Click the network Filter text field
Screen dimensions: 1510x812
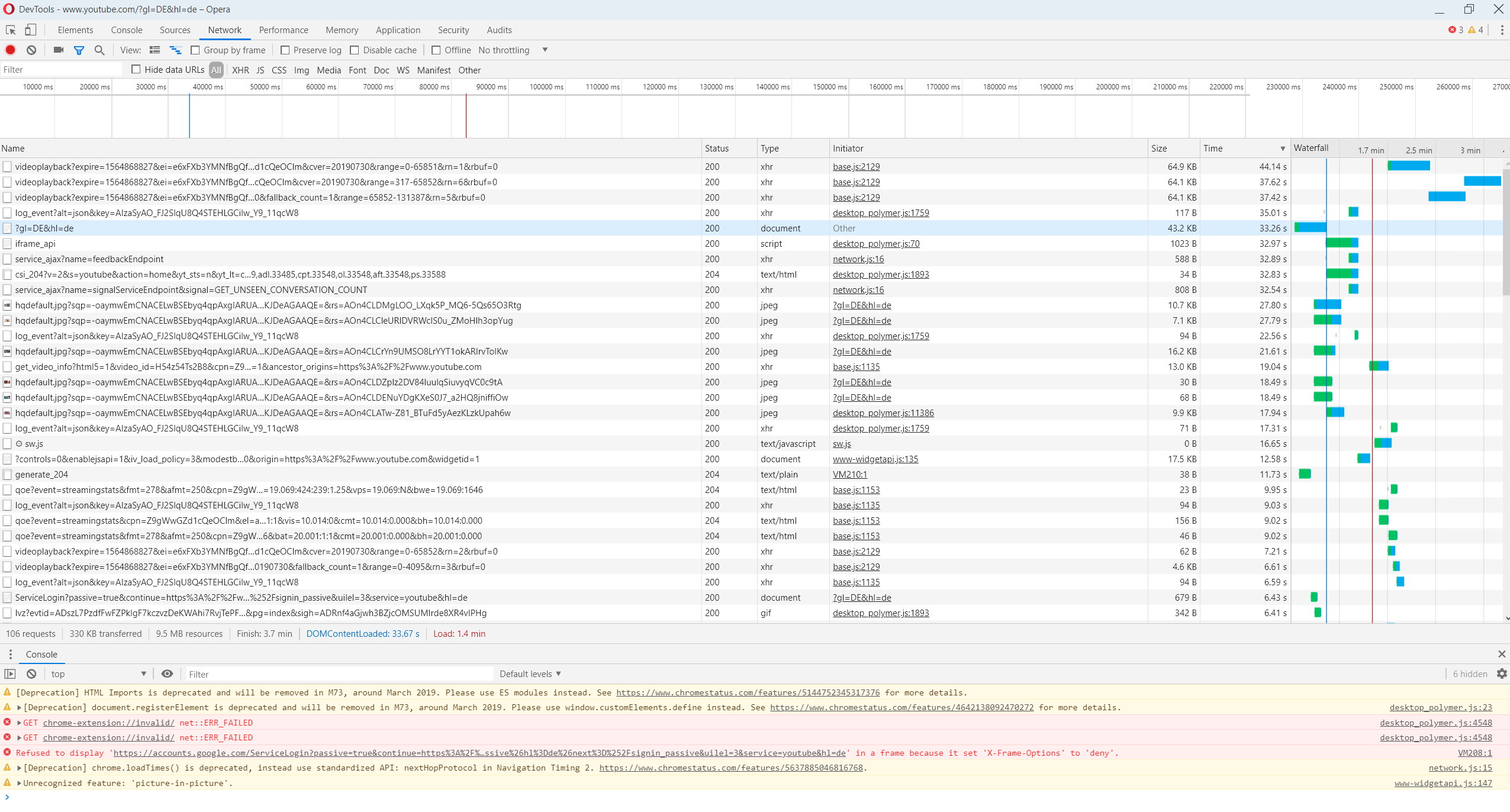pos(61,70)
